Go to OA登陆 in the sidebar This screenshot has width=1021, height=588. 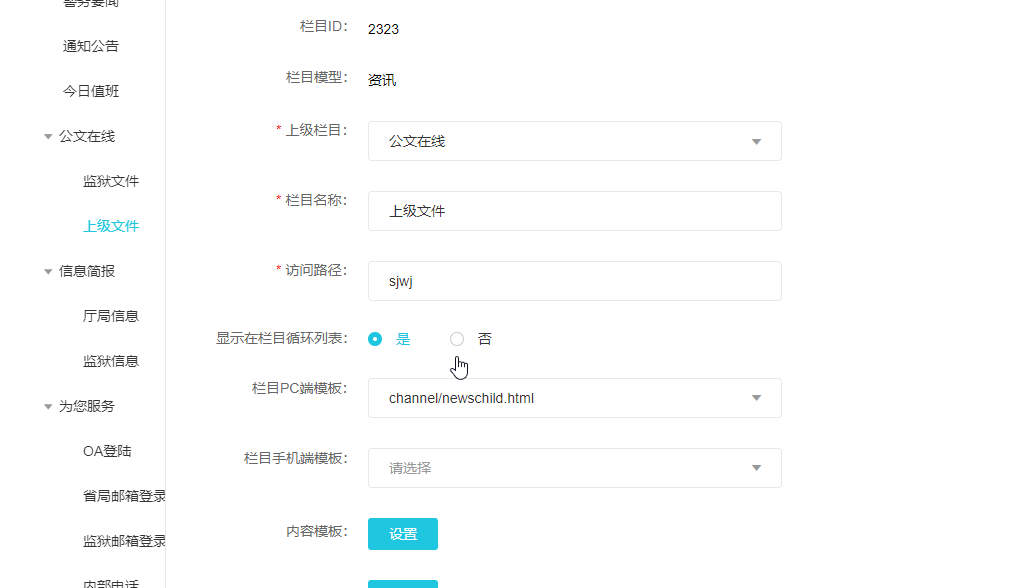107,451
